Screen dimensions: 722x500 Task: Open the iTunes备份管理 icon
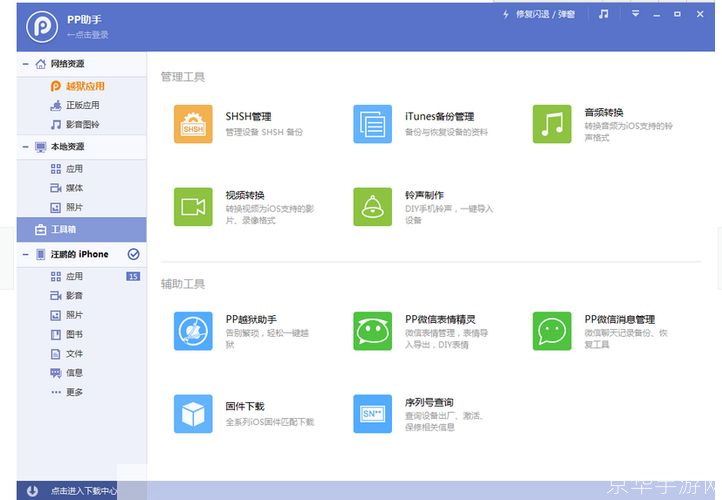tap(373, 124)
